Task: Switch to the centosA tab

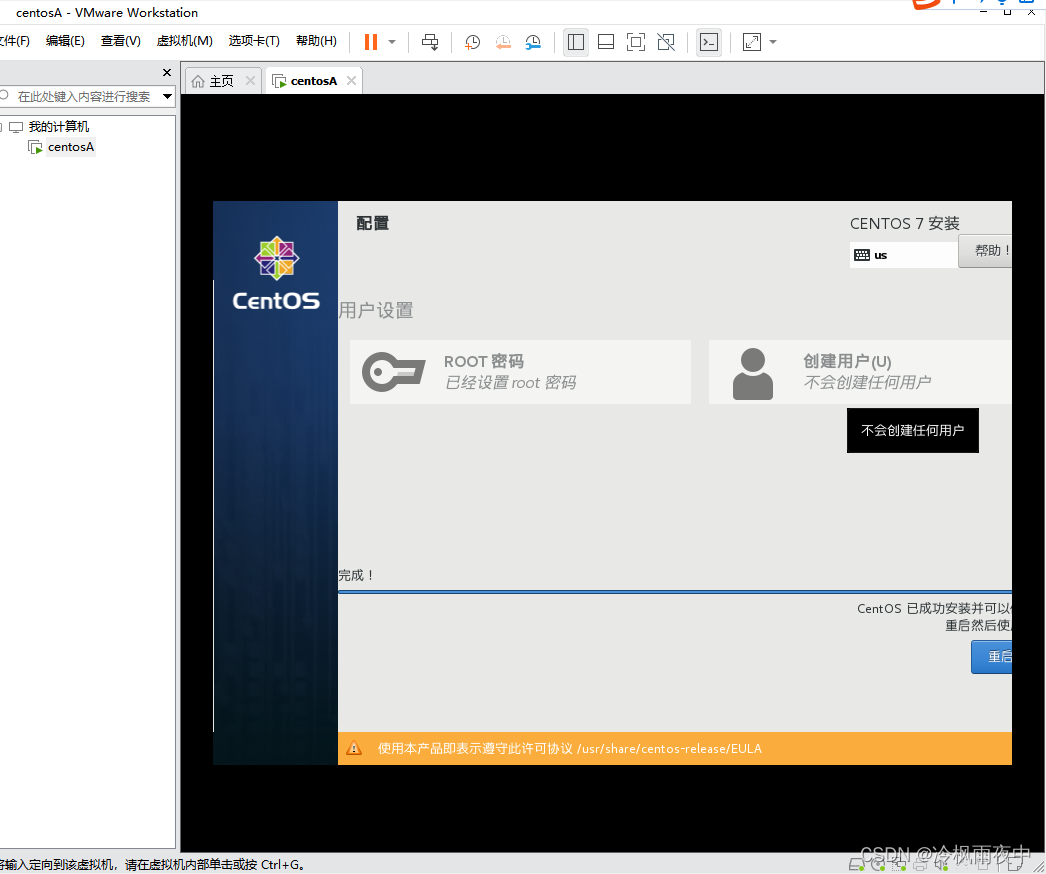Action: [x=314, y=81]
